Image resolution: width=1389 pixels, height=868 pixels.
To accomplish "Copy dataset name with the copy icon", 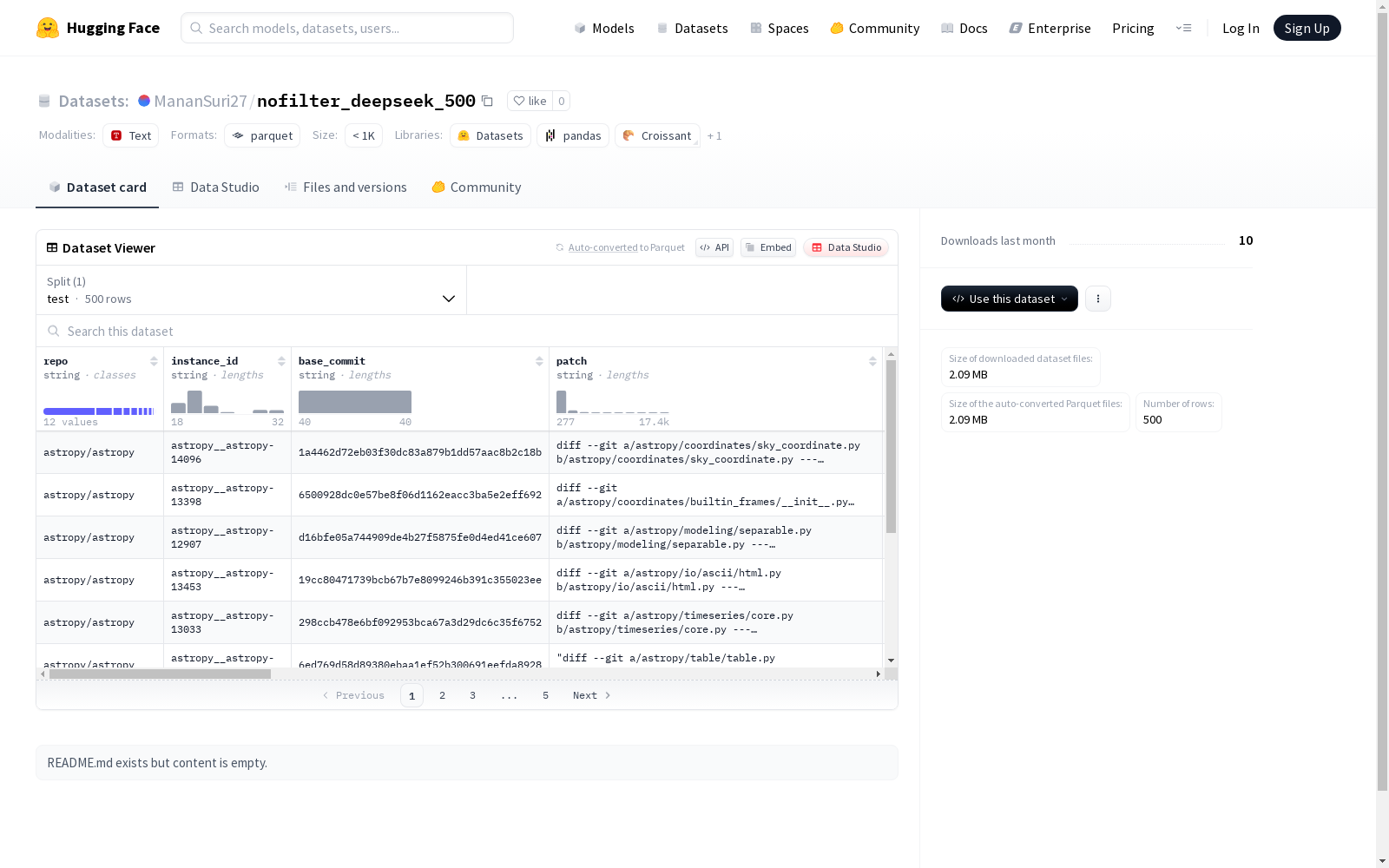I will coord(487,101).
